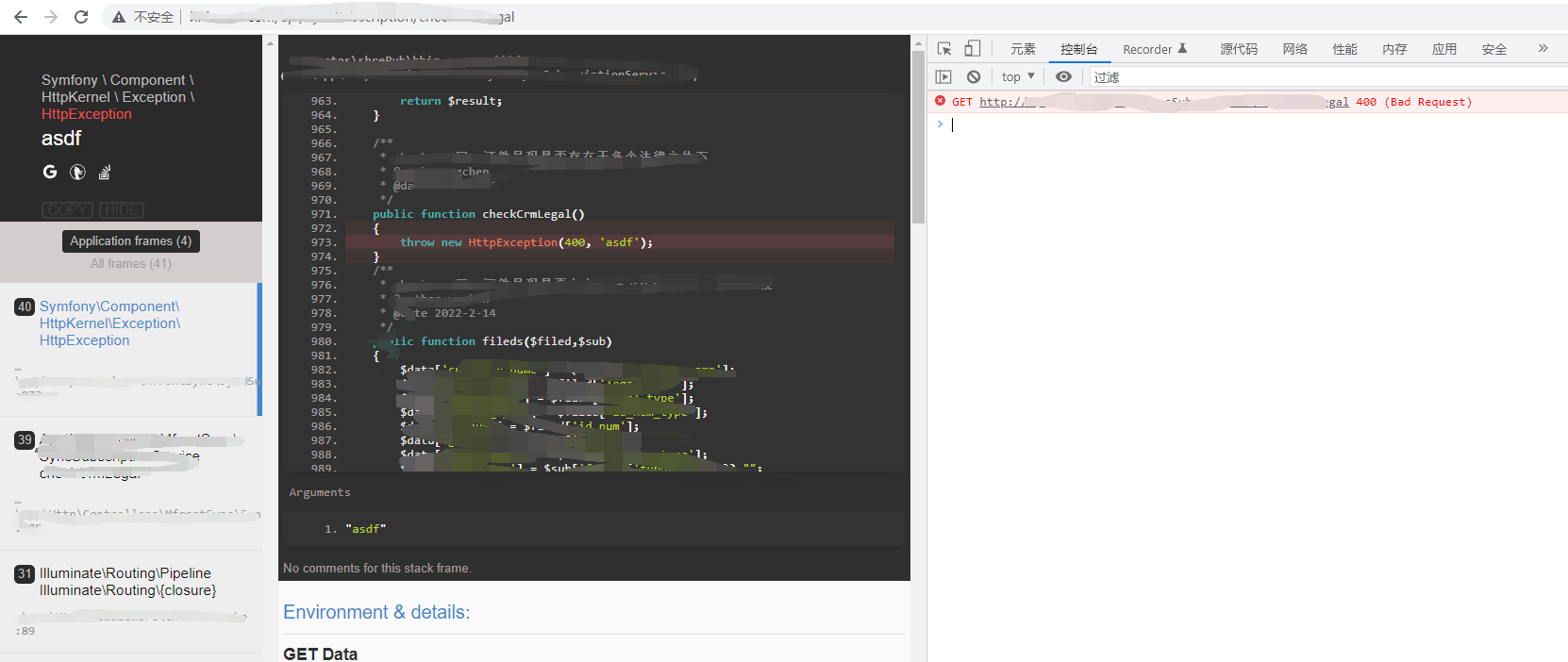Select stack frame 39
Image resolution: width=1568 pixels, height=662 pixels.
click(131, 483)
